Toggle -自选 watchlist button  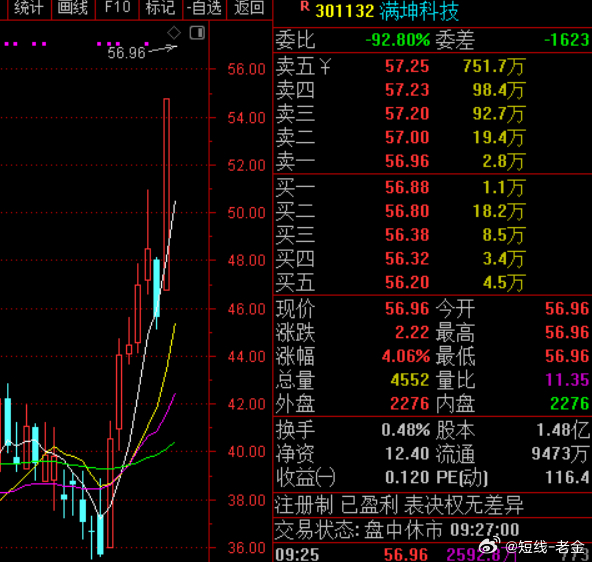205,8
